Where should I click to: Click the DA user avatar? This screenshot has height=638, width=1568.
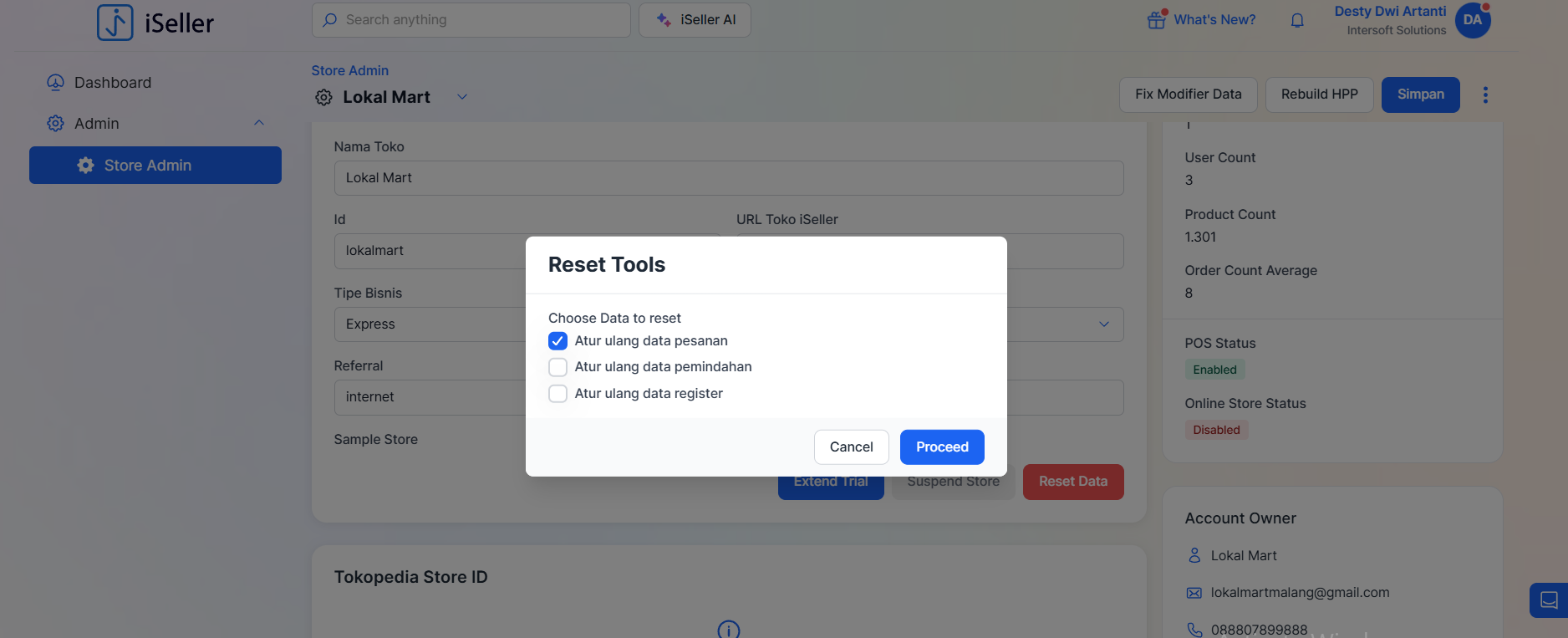(x=1473, y=20)
